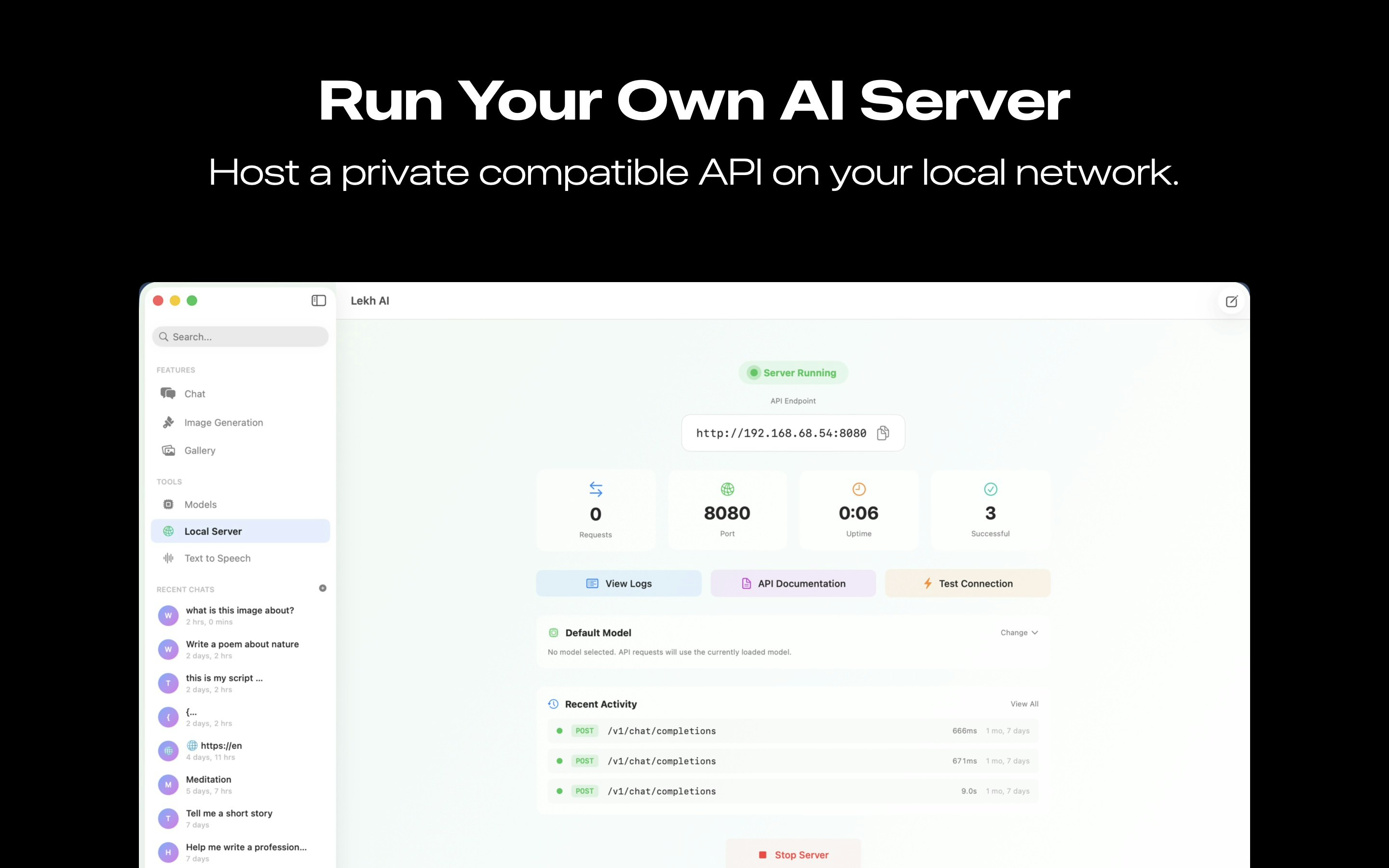
Task: Select the Local Server tool
Action: [213, 531]
